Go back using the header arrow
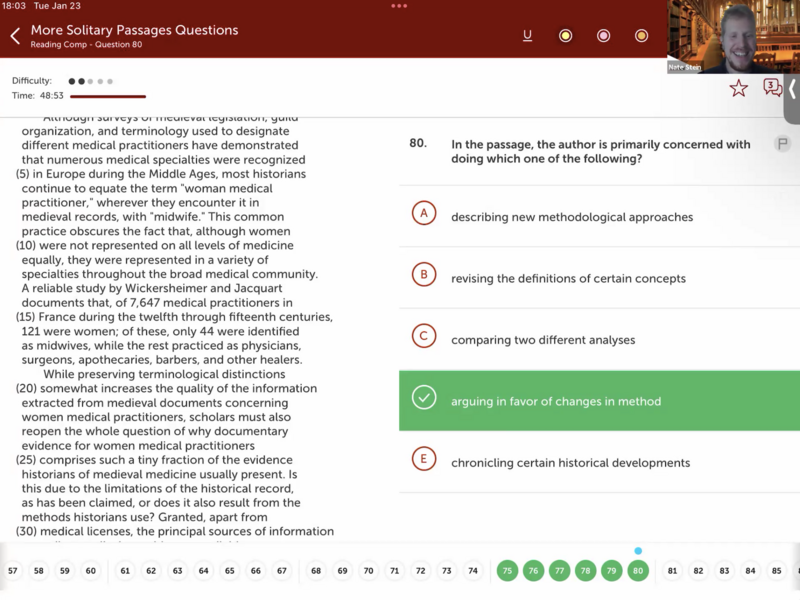This screenshot has width=800, height=600. [15, 37]
